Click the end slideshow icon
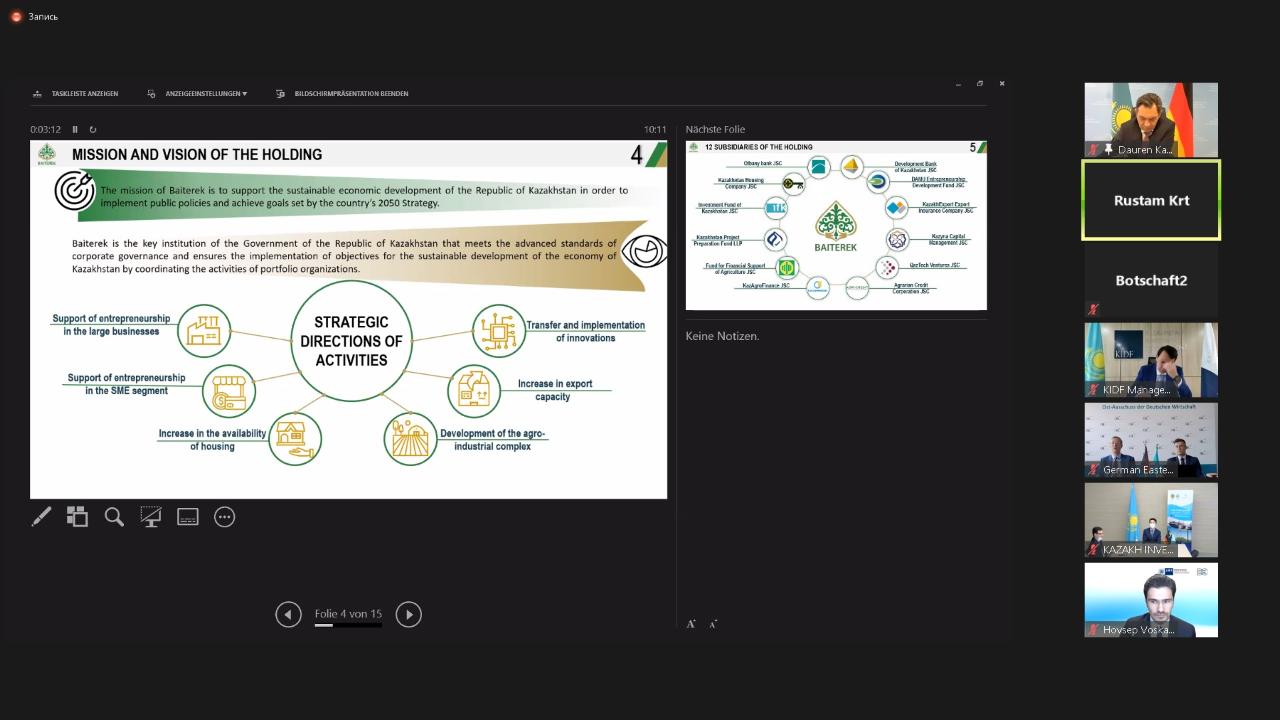This screenshot has height=720, width=1280. (x=281, y=94)
